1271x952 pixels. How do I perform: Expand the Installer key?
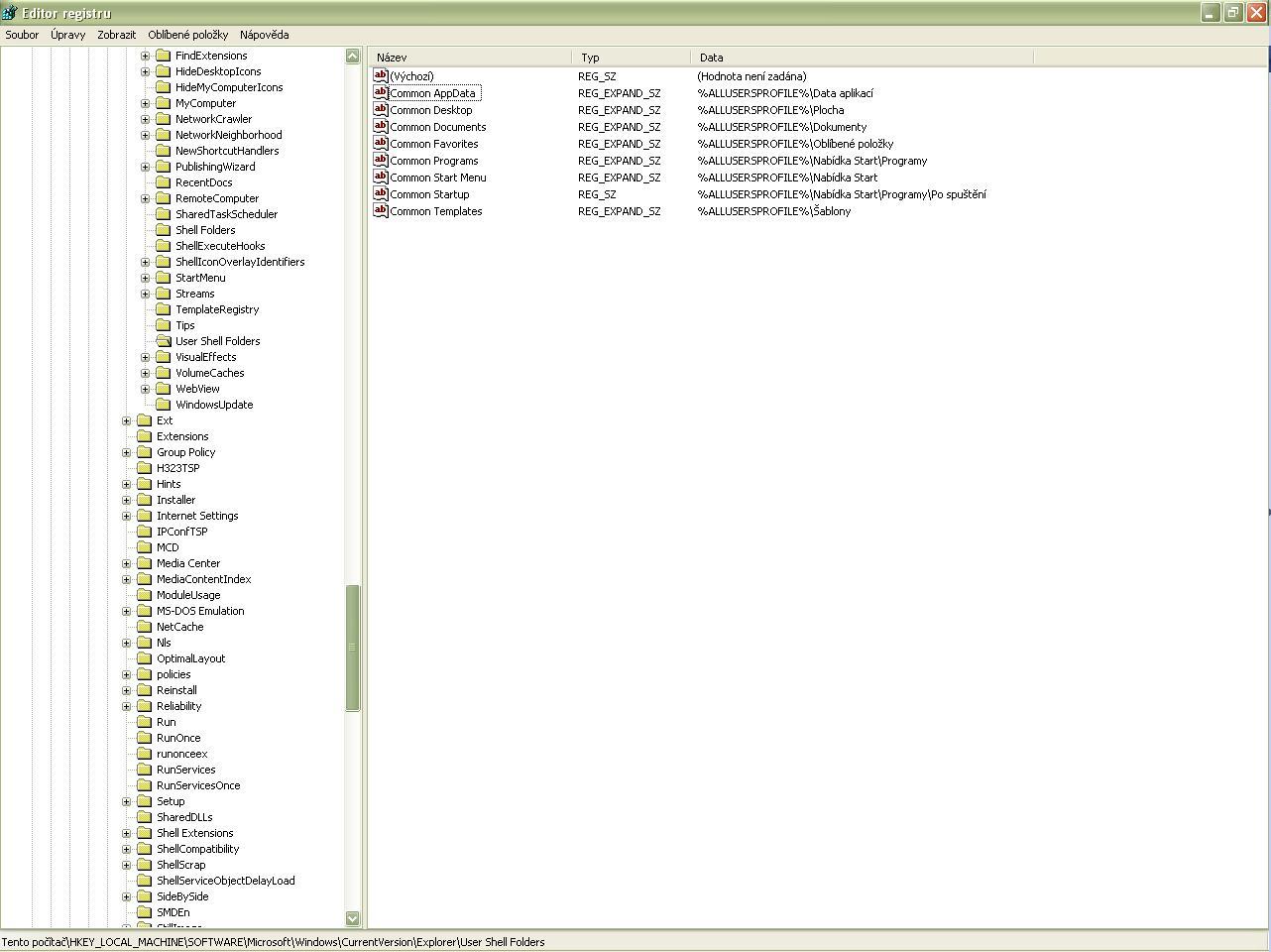pyautogui.click(x=126, y=500)
